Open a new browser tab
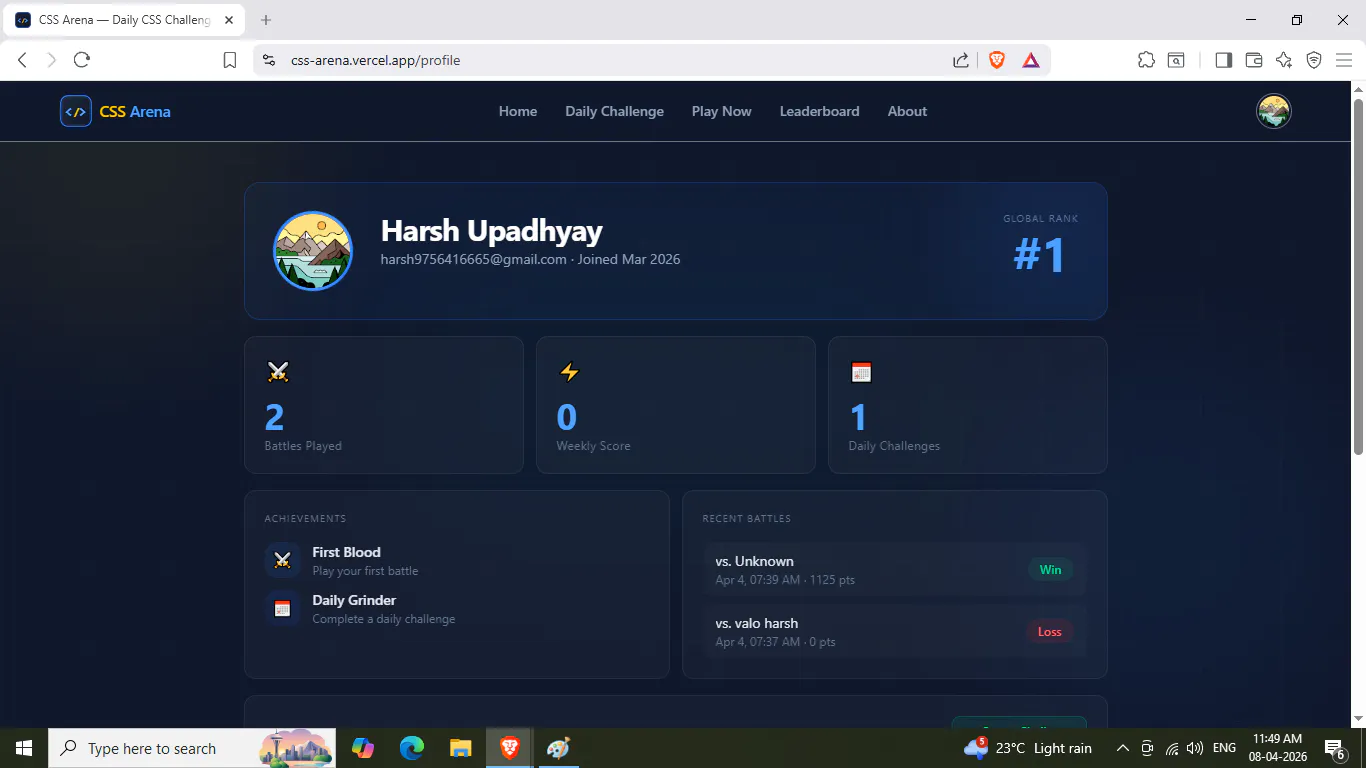 pyautogui.click(x=266, y=20)
